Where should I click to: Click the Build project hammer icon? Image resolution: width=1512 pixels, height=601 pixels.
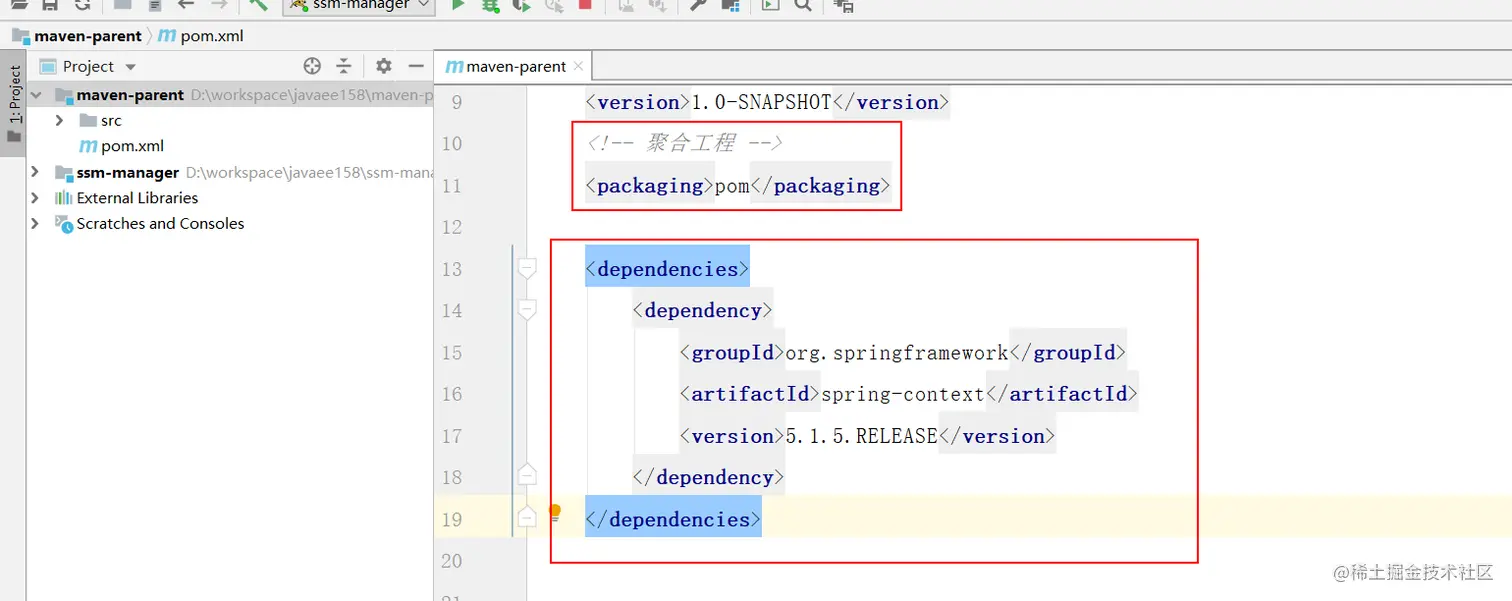(x=259, y=5)
